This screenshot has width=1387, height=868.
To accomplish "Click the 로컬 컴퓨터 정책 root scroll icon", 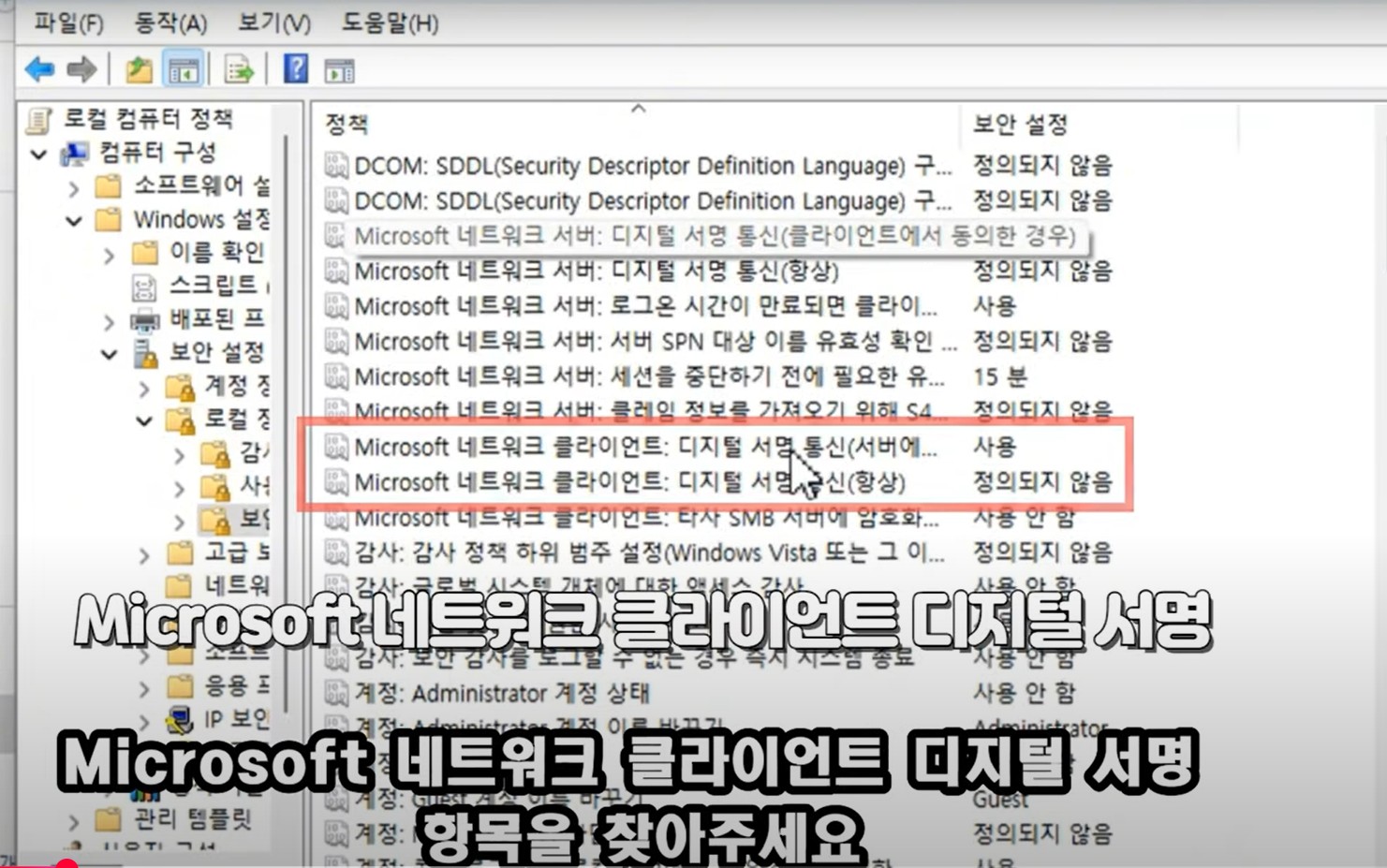I will 39,120.
